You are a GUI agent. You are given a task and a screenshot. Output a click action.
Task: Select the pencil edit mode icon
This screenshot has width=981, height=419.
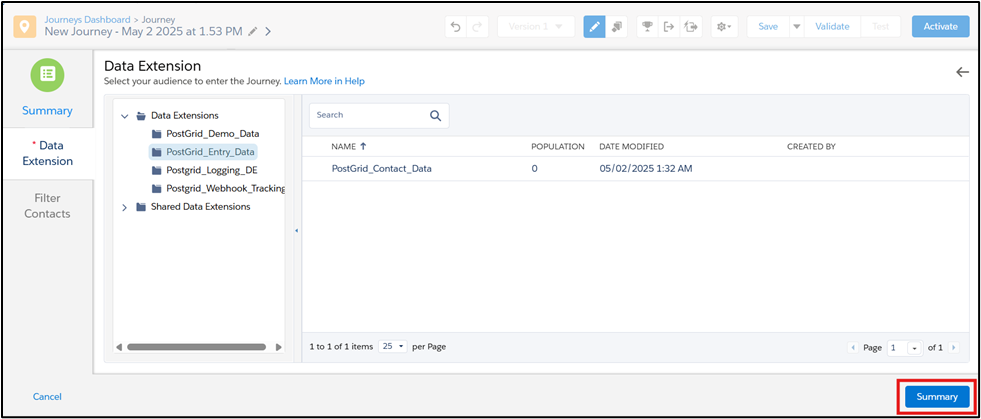594,27
